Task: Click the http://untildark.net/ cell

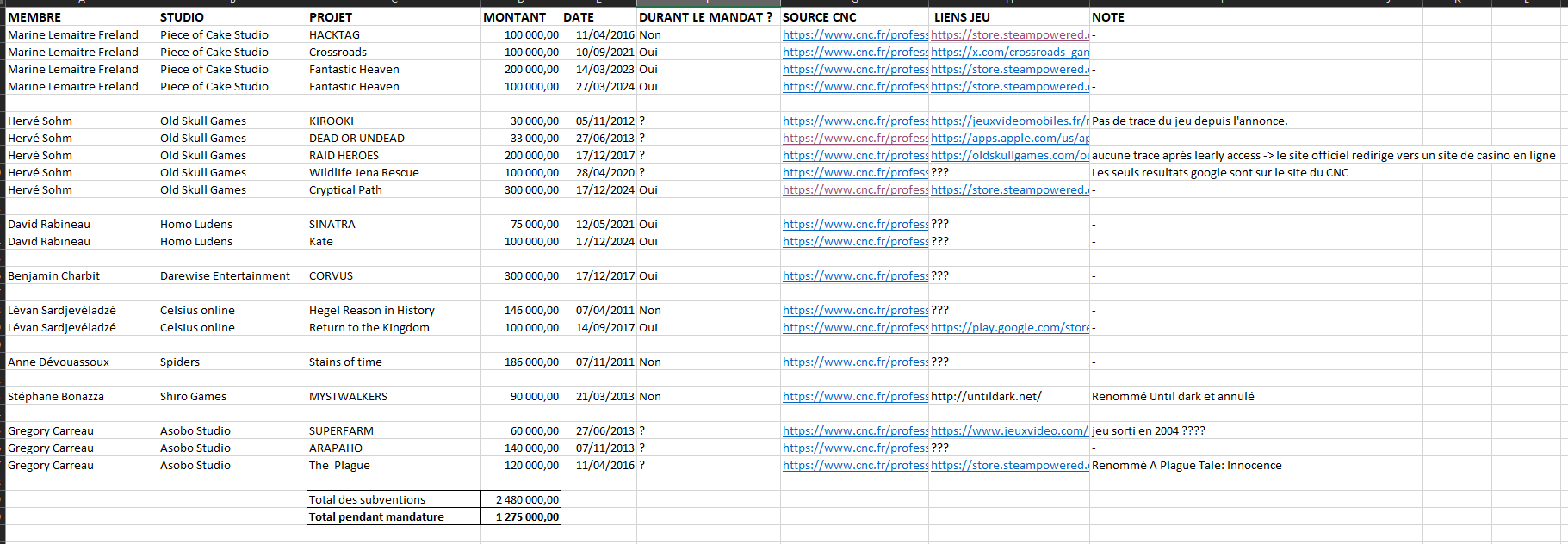Action: tap(1009, 396)
